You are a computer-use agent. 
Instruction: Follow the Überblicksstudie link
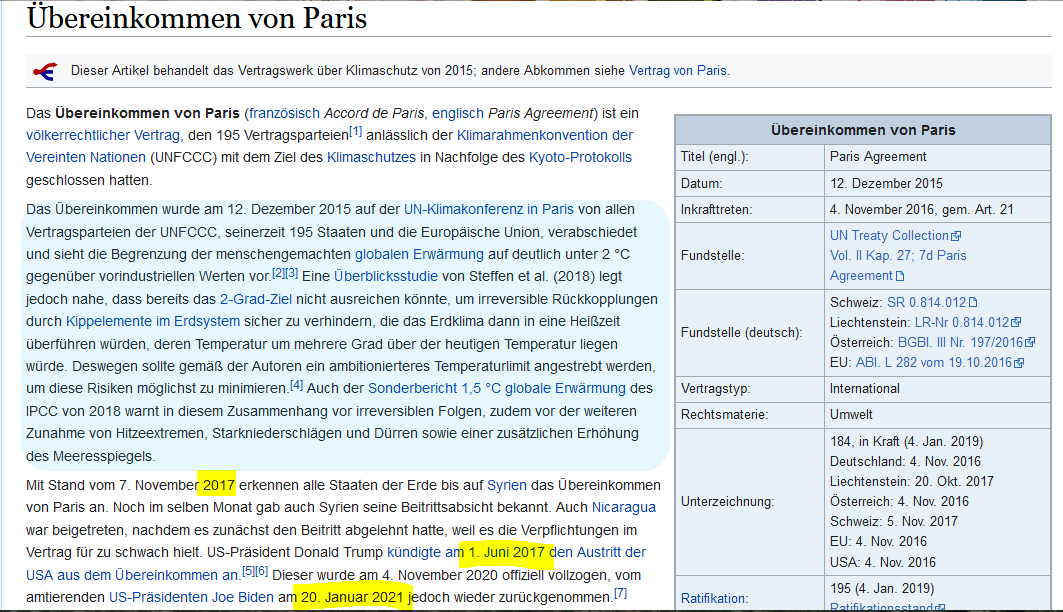coord(386,277)
